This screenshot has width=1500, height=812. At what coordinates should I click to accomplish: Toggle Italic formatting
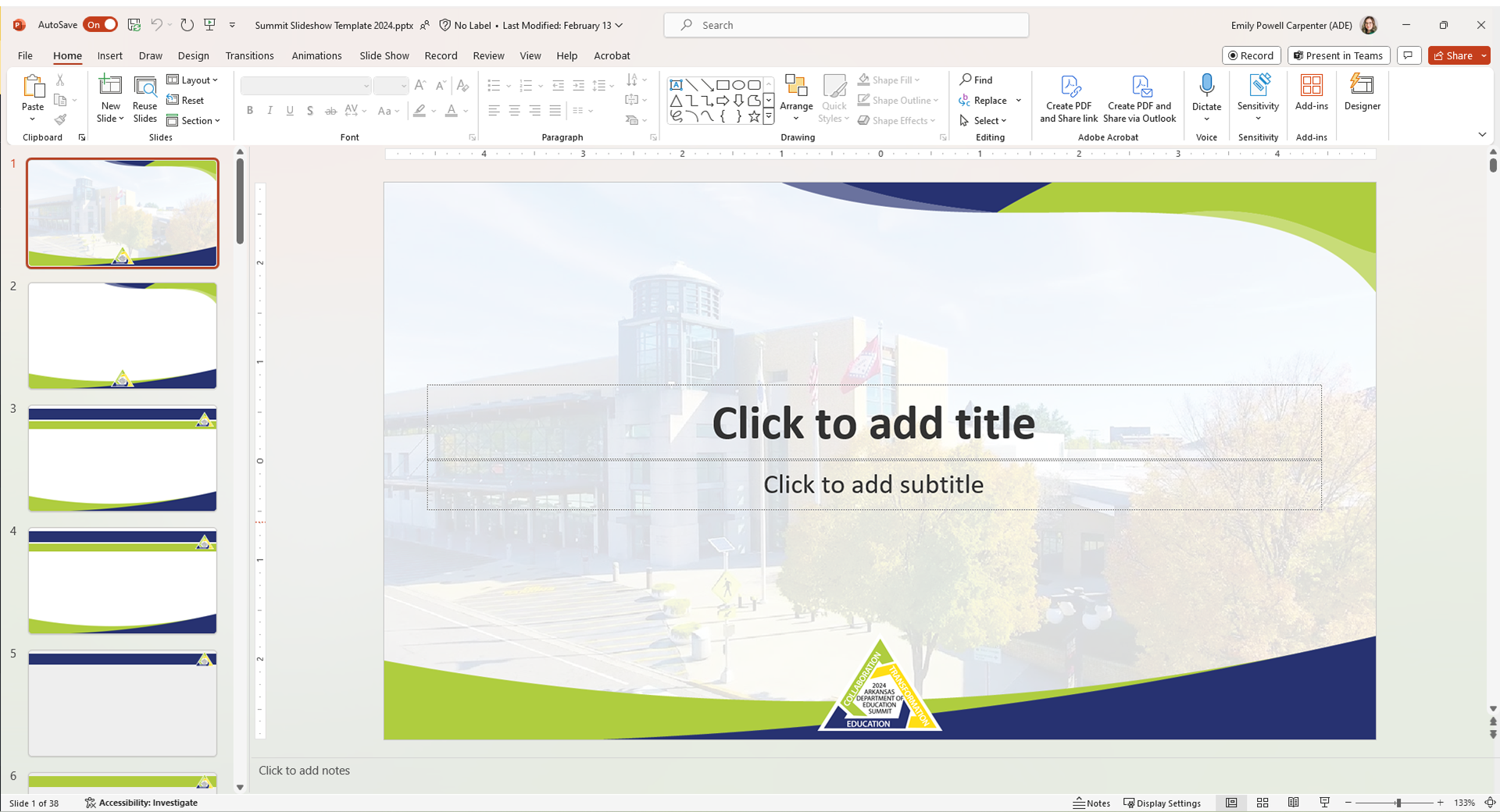tap(270, 111)
